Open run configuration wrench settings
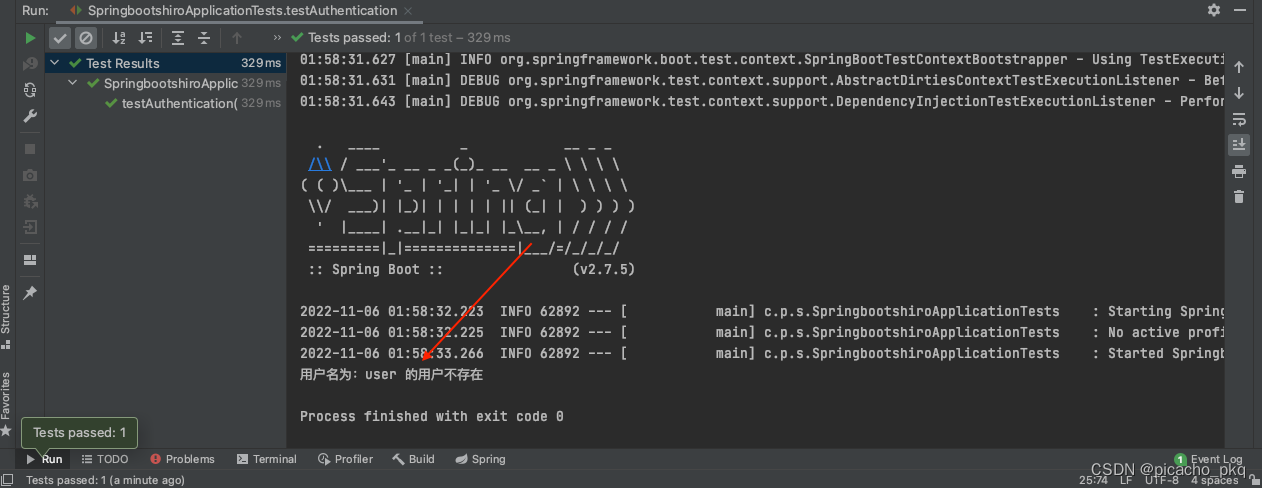 click(x=30, y=116)
